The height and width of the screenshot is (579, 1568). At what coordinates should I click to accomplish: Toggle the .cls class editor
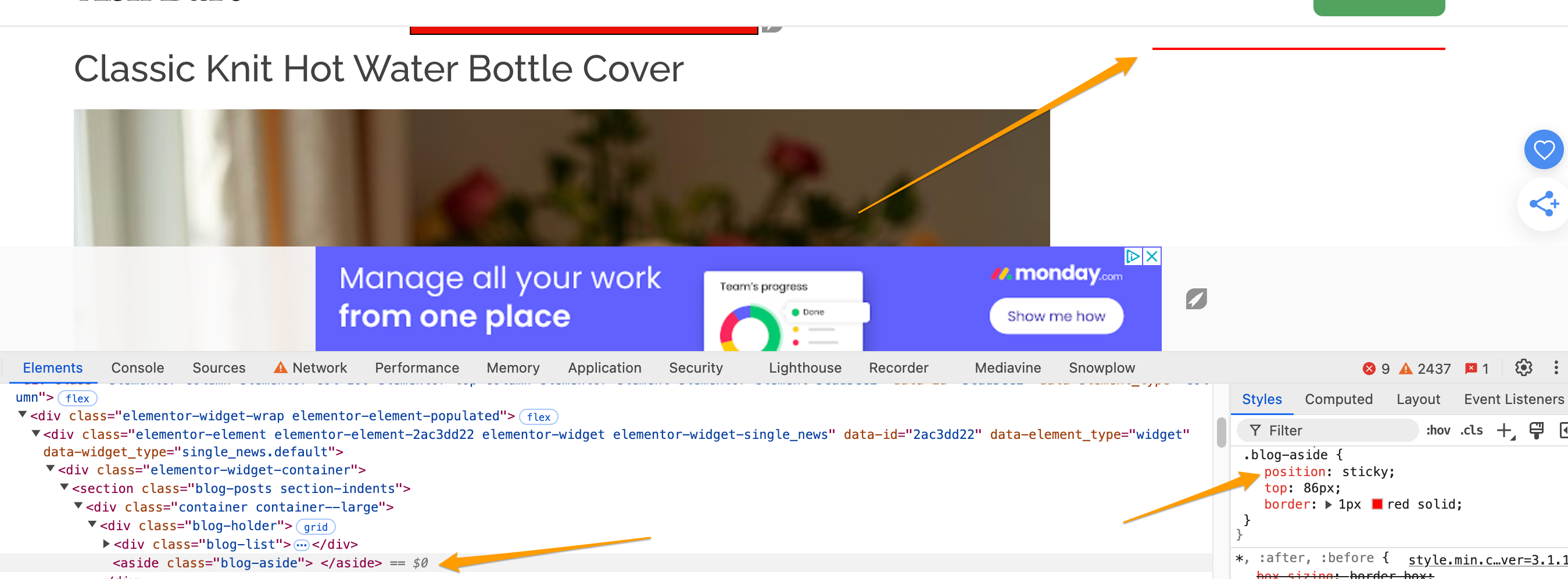(1471, 430)
